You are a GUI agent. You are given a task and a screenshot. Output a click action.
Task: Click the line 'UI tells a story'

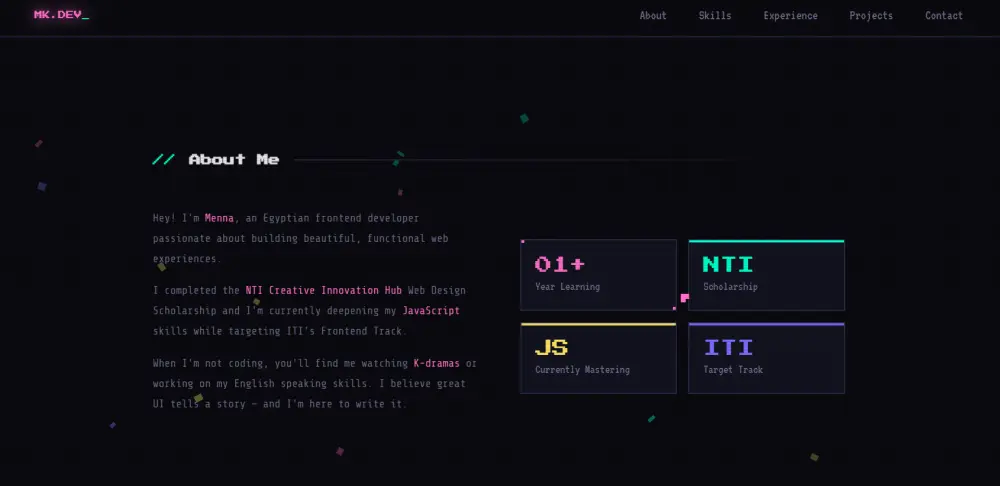tap(199, 404)
